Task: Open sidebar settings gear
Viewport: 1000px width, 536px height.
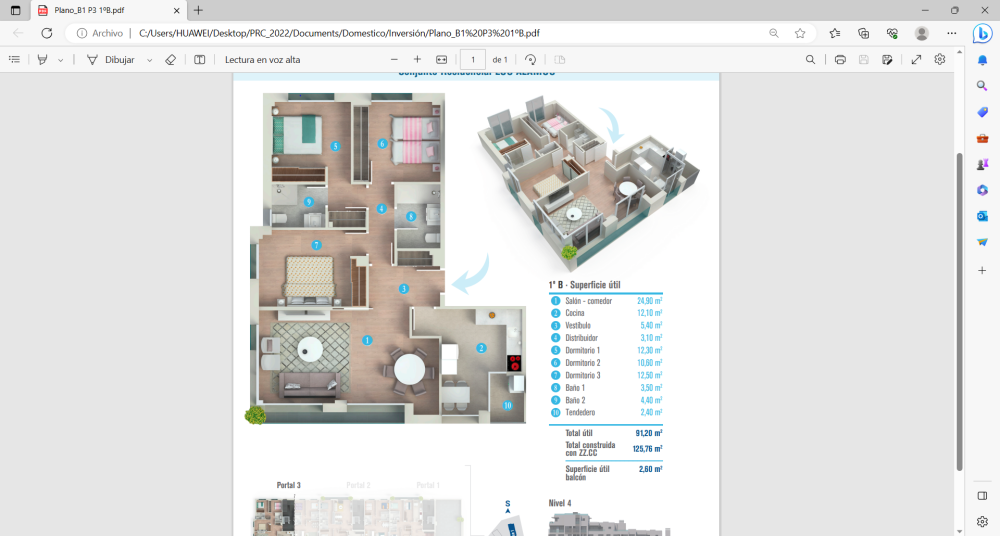Action: (x=982, y=521)
